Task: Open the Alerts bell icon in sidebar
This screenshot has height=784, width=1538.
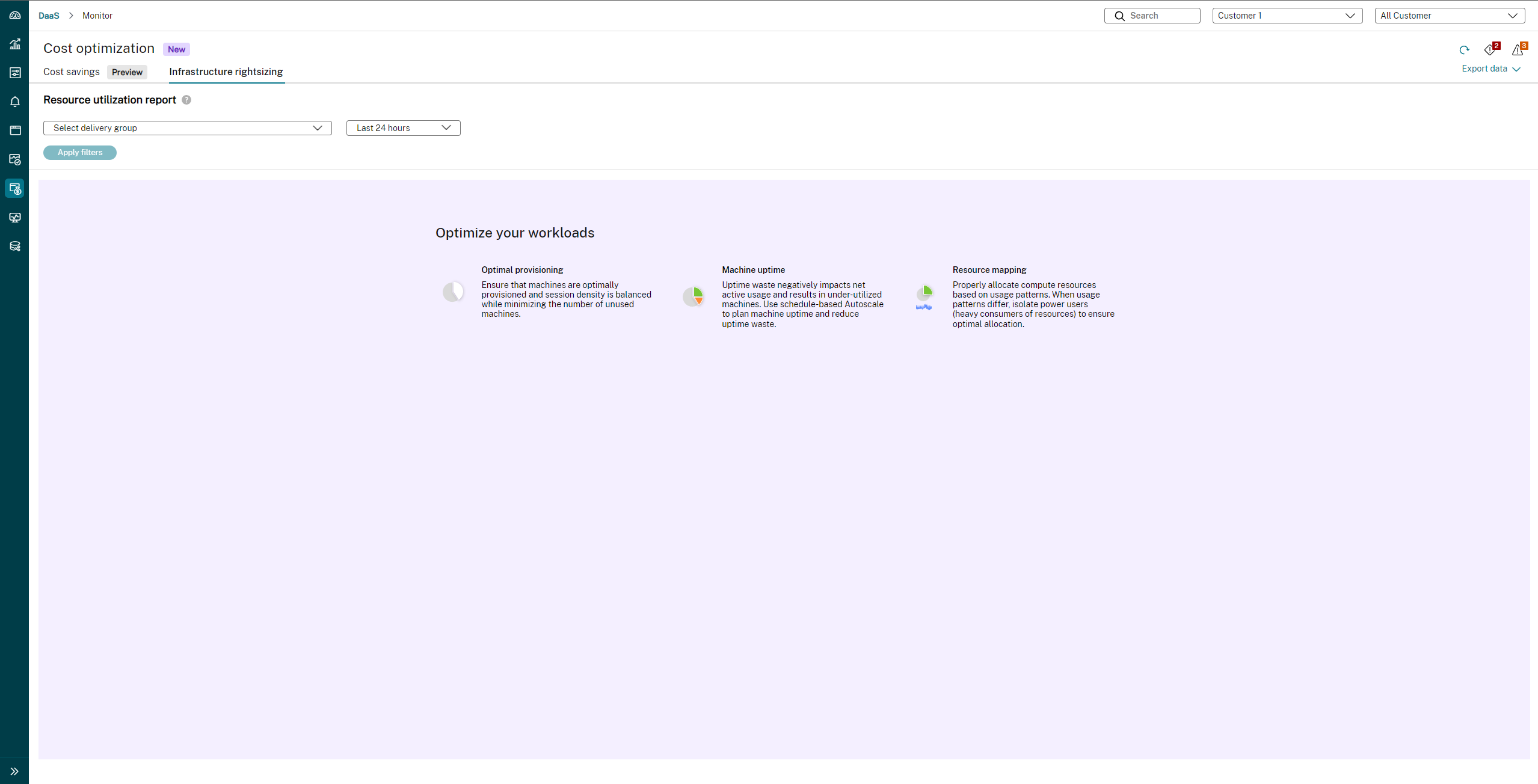Action: [x=15, y=102]
